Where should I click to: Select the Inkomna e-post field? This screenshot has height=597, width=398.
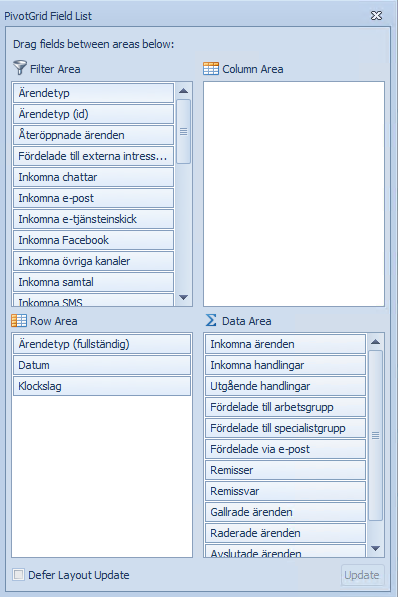tap(93, 198)
